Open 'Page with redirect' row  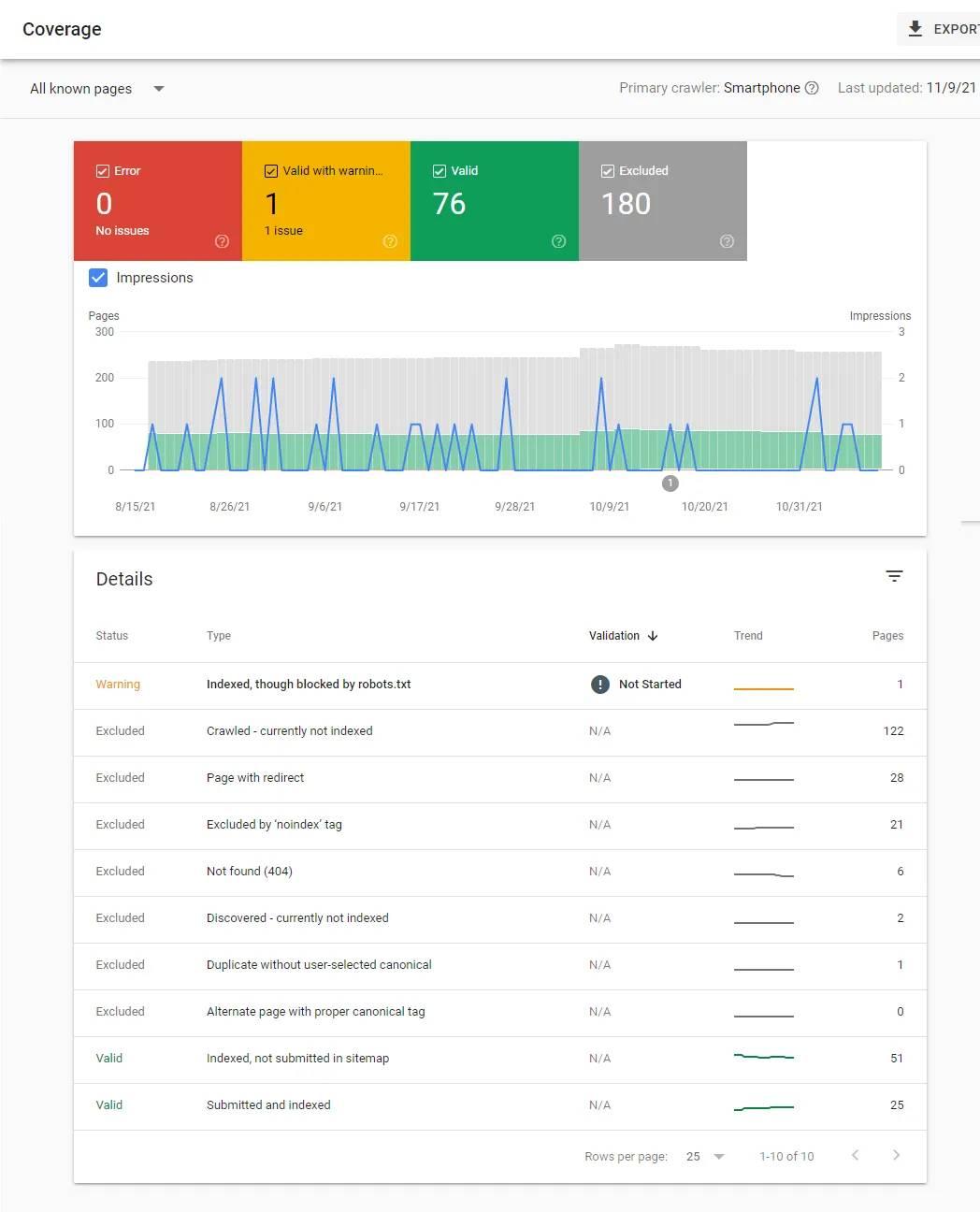click(x=500, y=779)
